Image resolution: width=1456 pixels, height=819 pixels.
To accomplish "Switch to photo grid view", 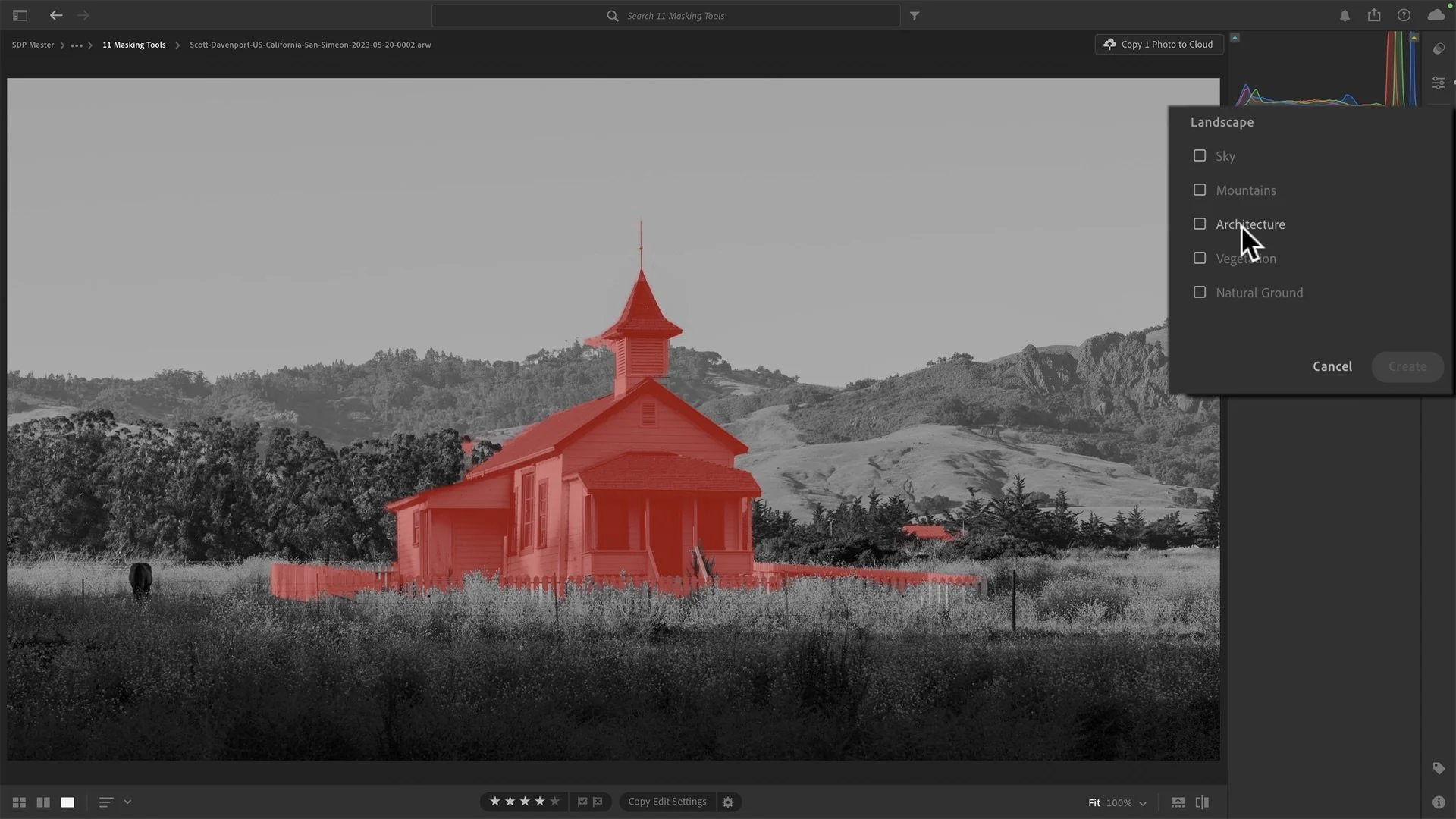I will pyautogui.click(x=19, y=802).
